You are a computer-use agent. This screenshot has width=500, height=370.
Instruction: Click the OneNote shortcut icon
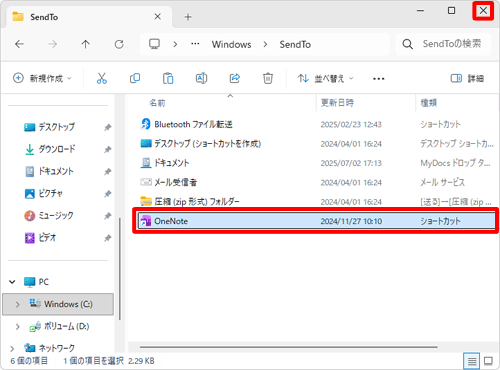146,221
